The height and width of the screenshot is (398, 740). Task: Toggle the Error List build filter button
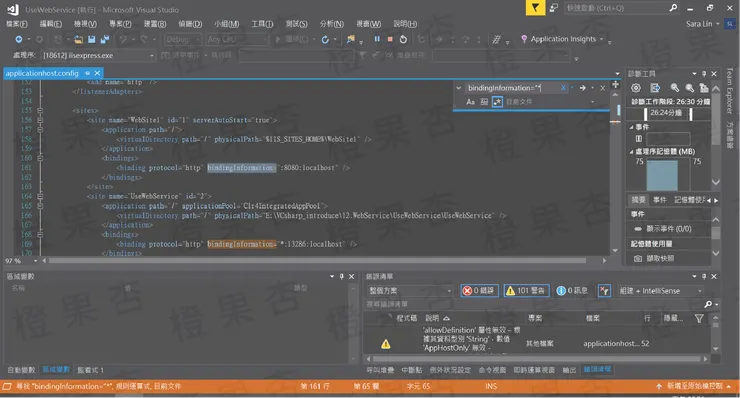(604, 291)
